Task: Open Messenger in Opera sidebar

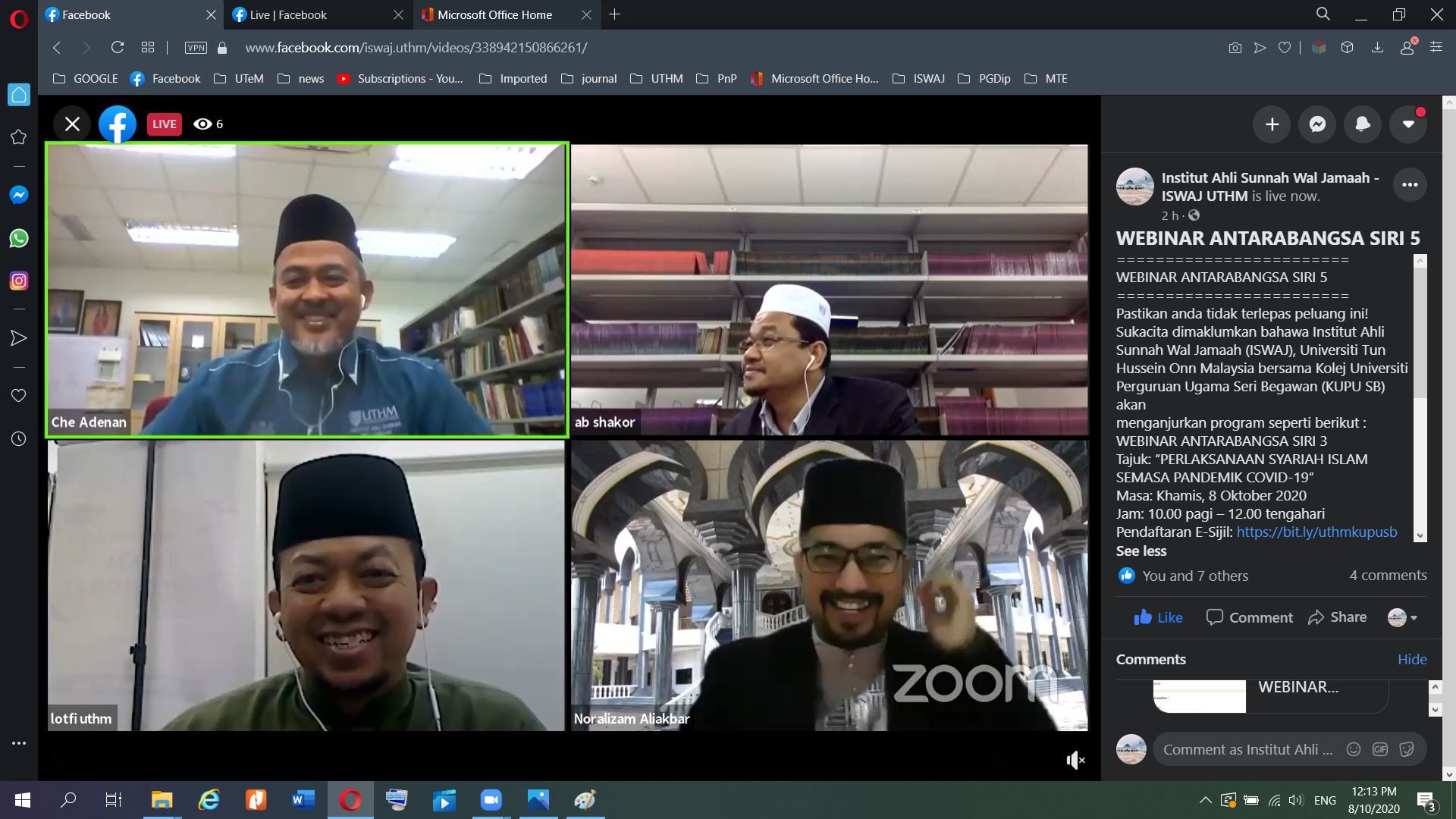Action: (x=19, y=195)
